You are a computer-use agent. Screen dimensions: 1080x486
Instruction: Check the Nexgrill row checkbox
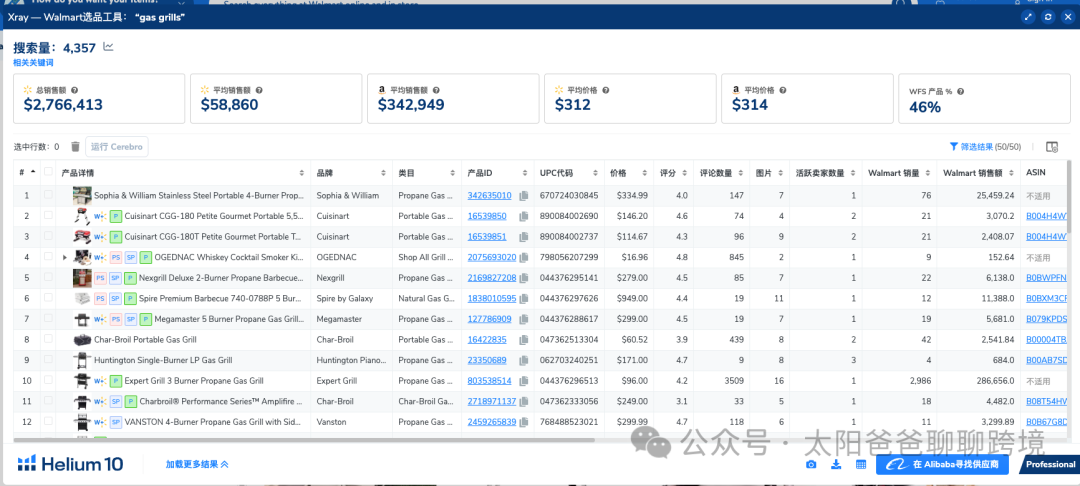[48, 277]
